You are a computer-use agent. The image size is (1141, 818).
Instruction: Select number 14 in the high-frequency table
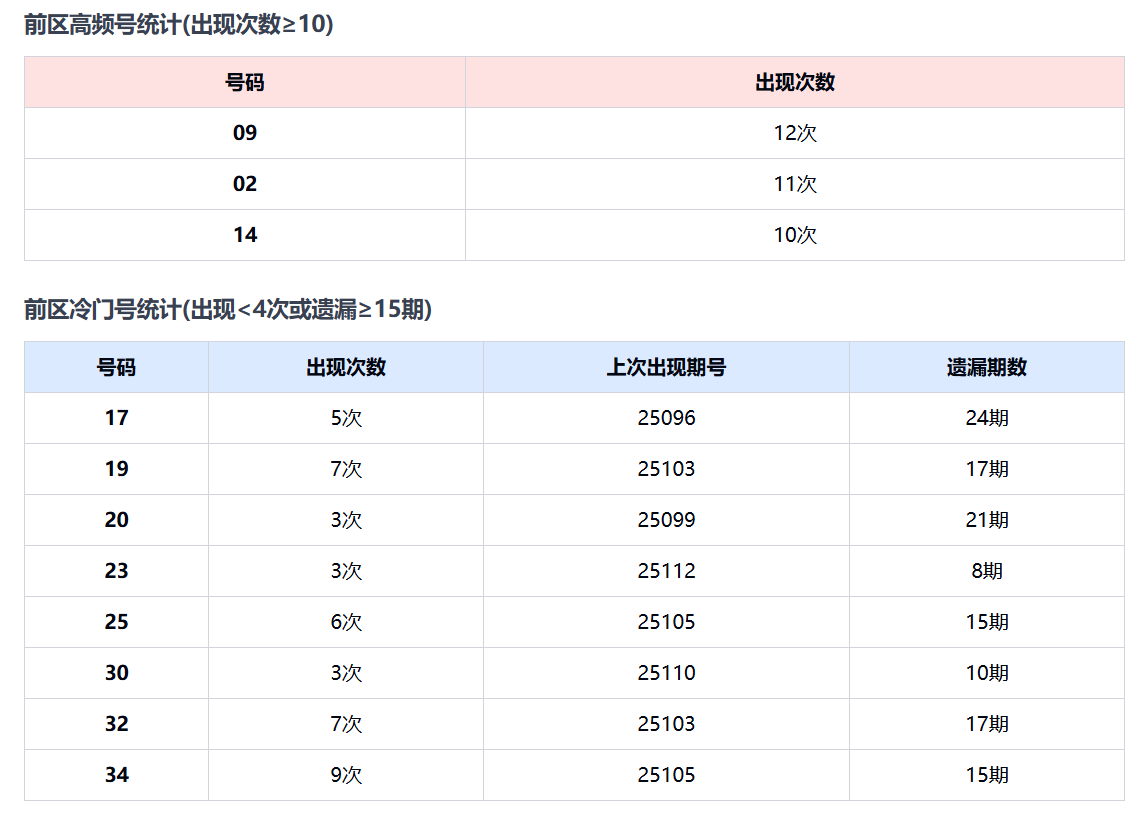245,235
